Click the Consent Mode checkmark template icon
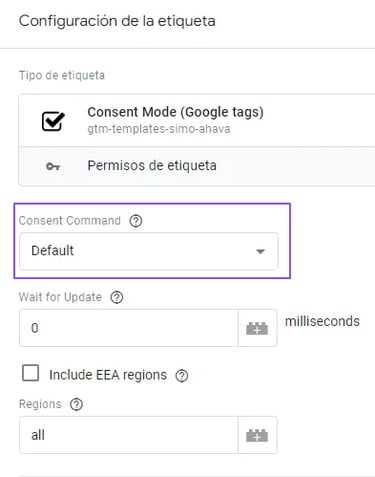 (x=53, y=121)
